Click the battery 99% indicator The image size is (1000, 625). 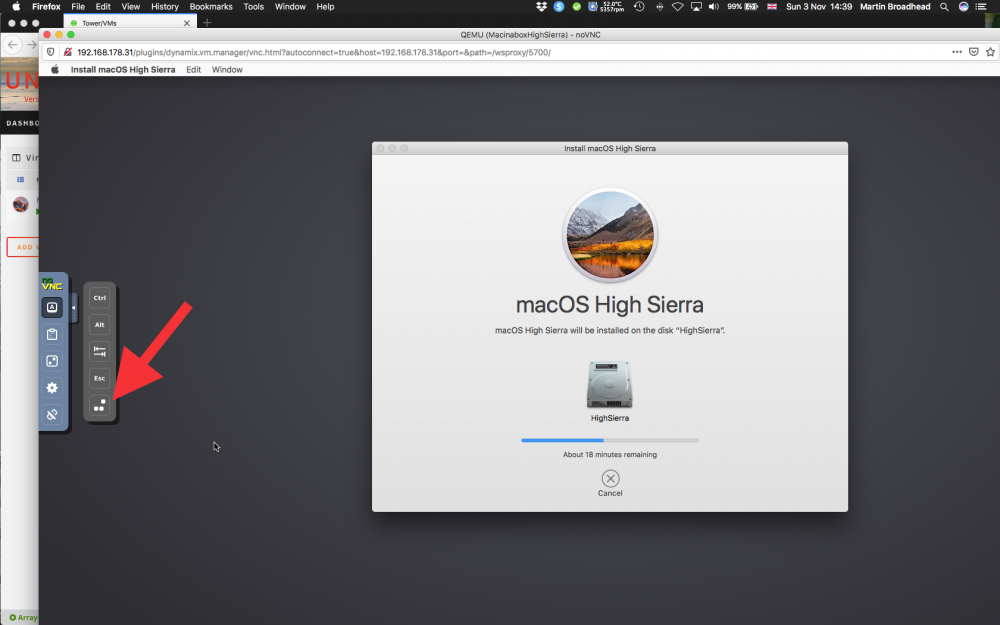742,6
